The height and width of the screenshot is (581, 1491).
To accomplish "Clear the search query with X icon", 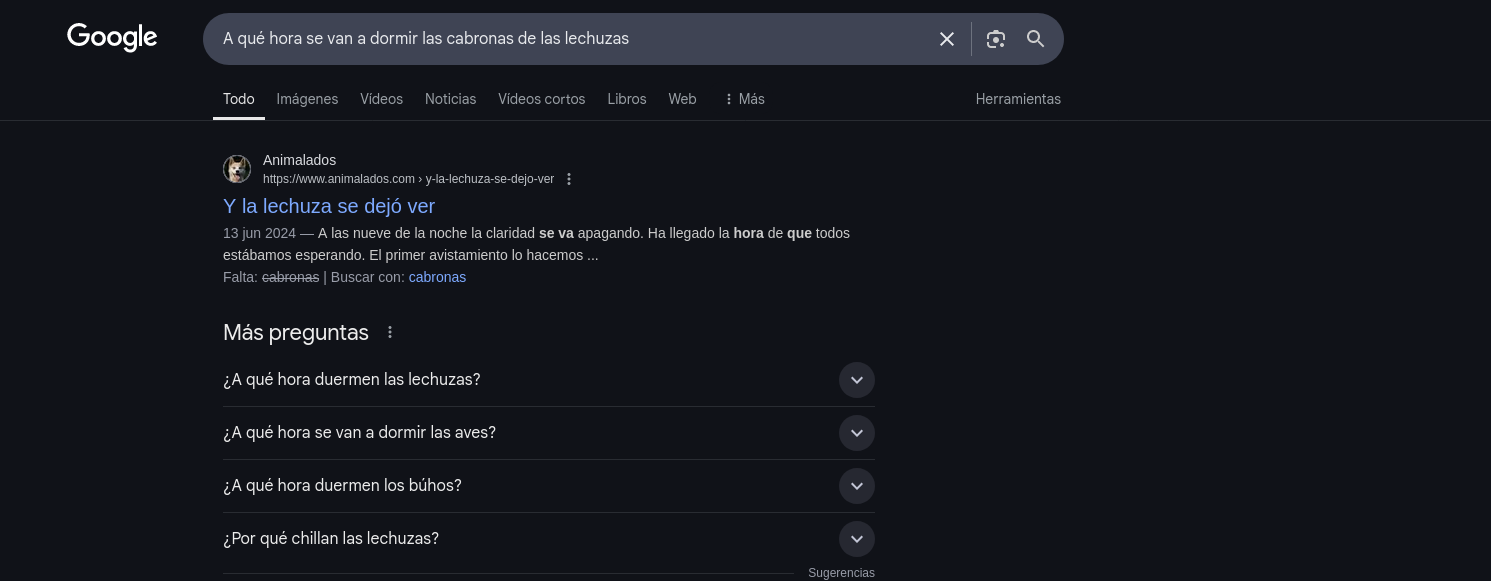I will click(x=947, y=39).
